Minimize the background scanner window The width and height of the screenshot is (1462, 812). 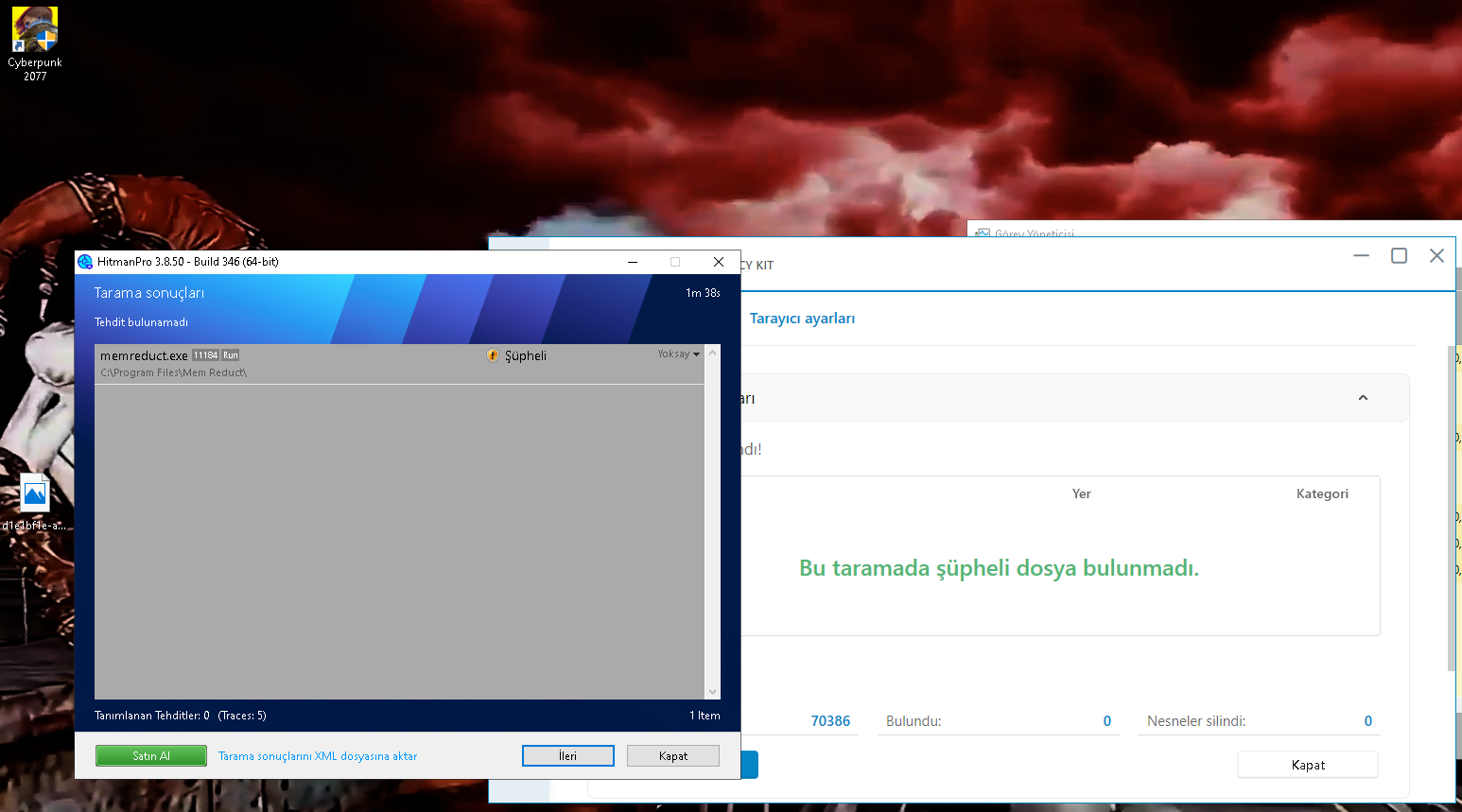tap(1361, 255)
